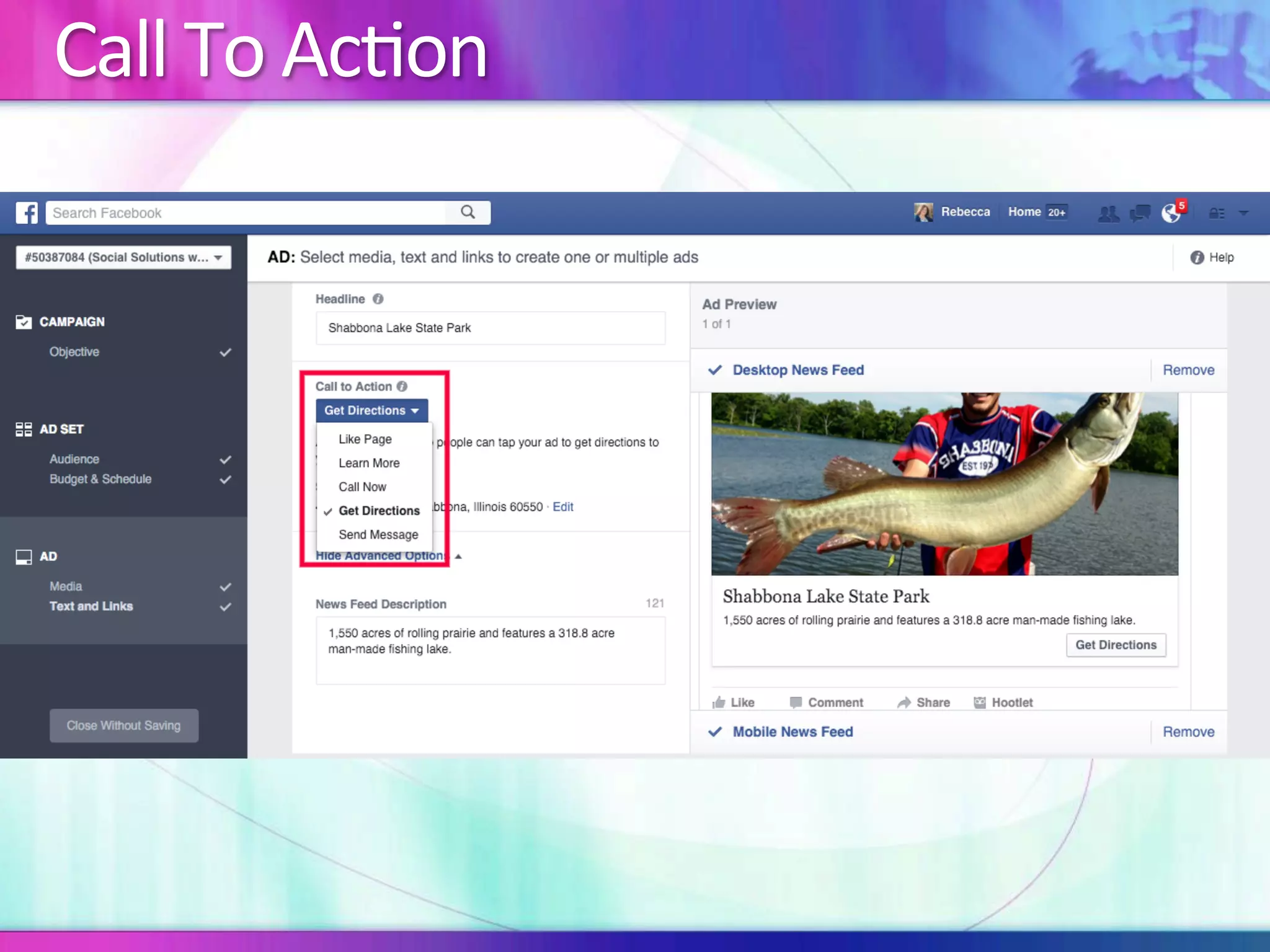
Task: Open notifications globe icon
Action: pyautogui.click(x=1171, y=214)
